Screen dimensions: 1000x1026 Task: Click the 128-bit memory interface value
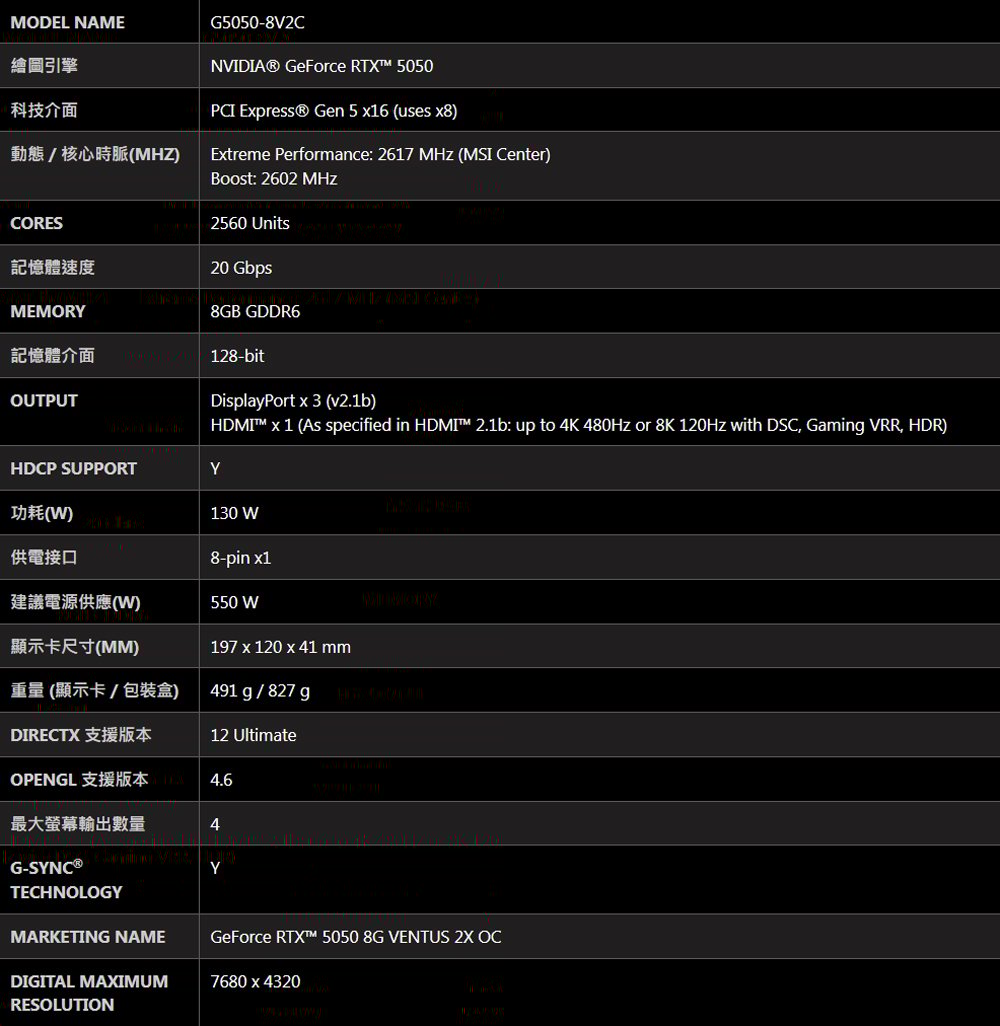coord(237,356)
